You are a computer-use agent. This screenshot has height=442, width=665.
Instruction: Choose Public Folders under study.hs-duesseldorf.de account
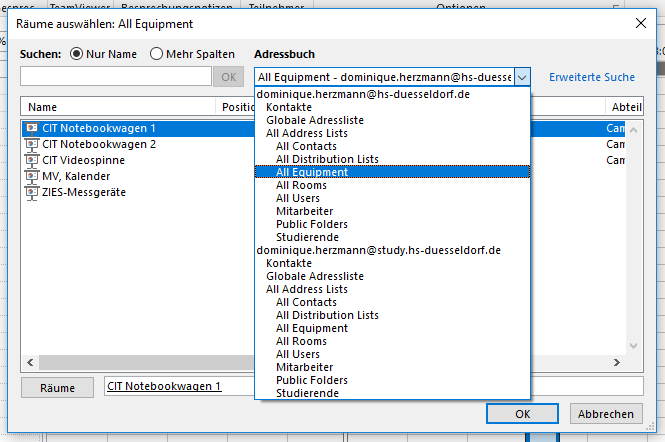[x=312, y=380]
